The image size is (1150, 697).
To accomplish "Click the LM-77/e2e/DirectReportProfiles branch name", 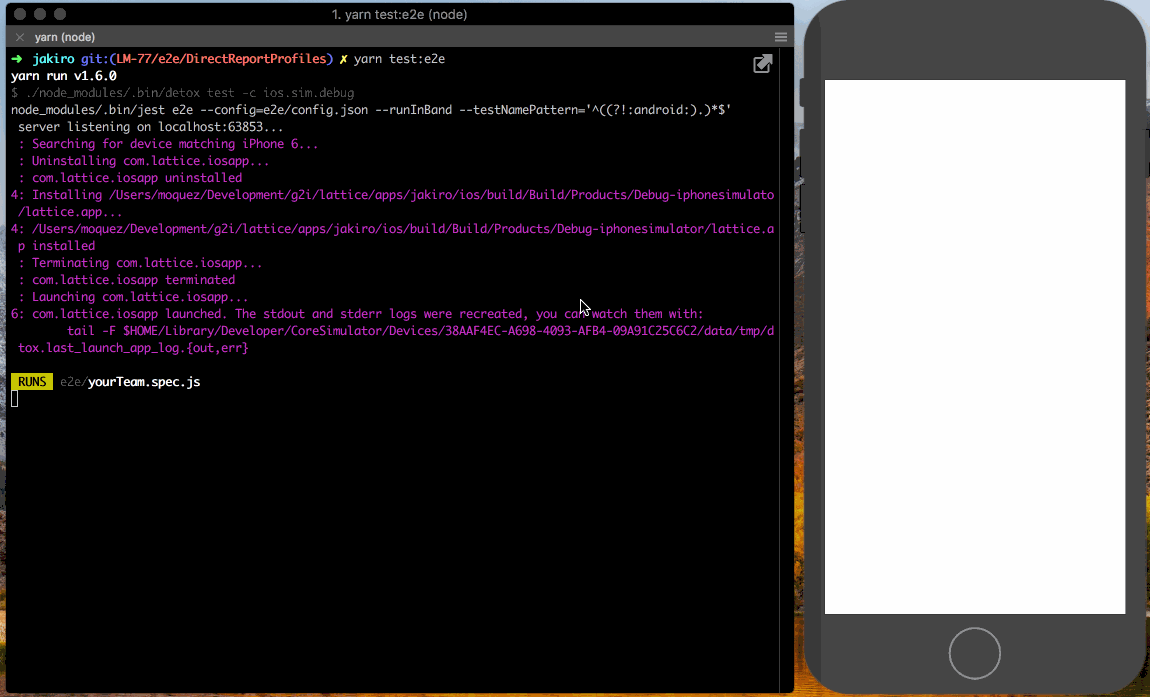I will (221, 59).
